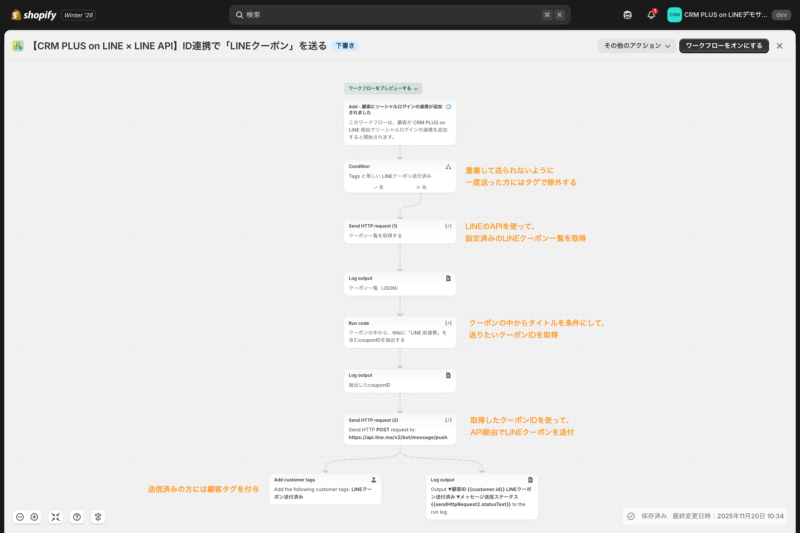Image resolution: width=800 pixels, height=533 pixels.
Task: Select the Send HTTP request (2) node title
Action: [x=373, y=420]
